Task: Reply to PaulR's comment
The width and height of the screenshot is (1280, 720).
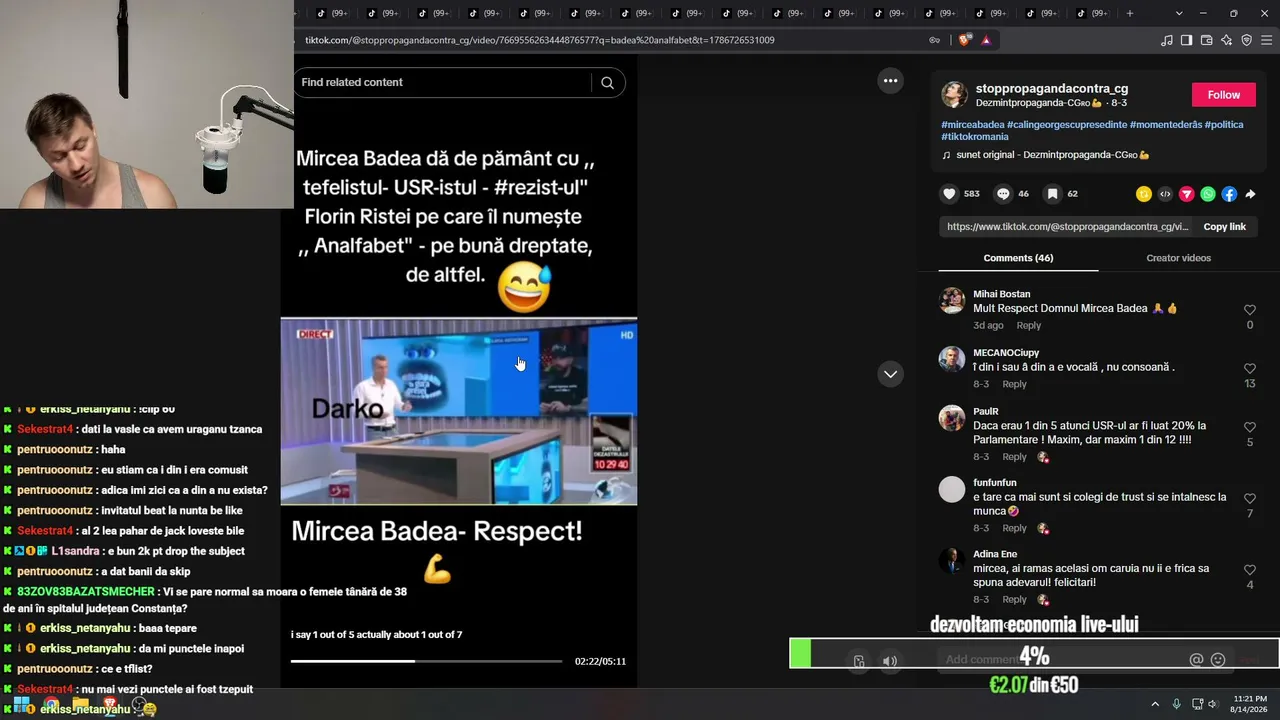Action: tap(1014, 457)
